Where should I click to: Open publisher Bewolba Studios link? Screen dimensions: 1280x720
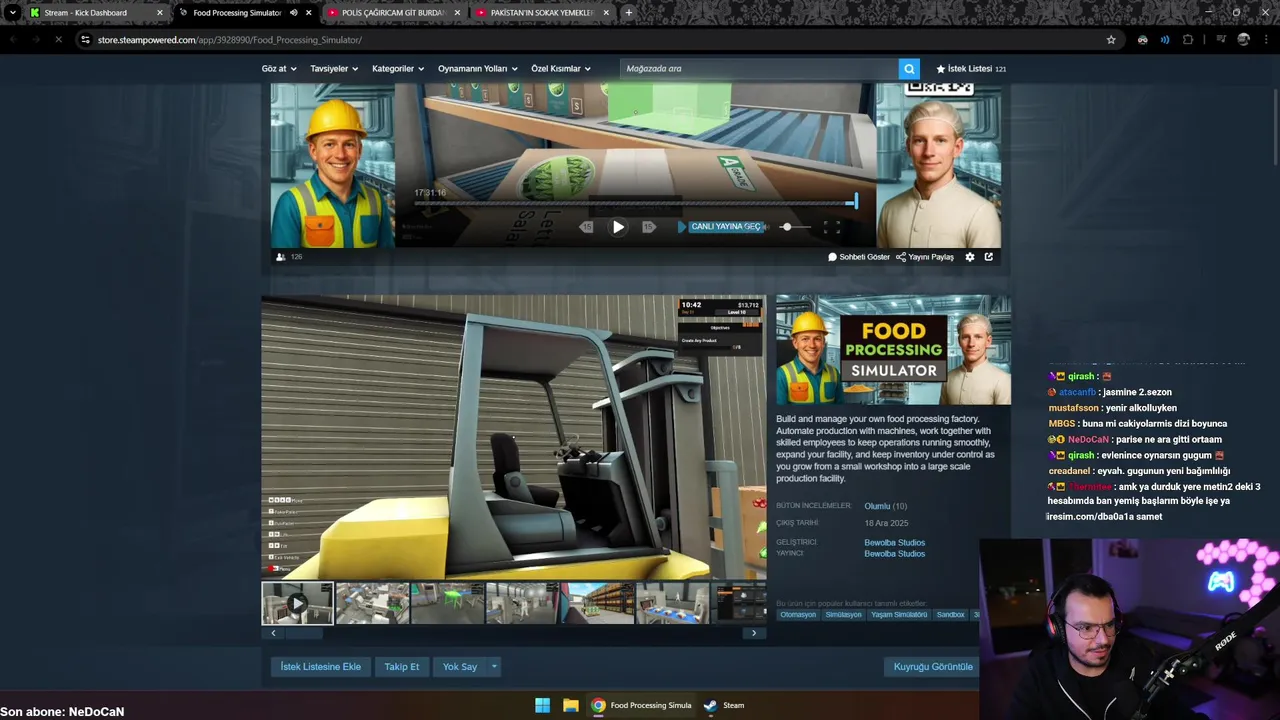[894, 554]
